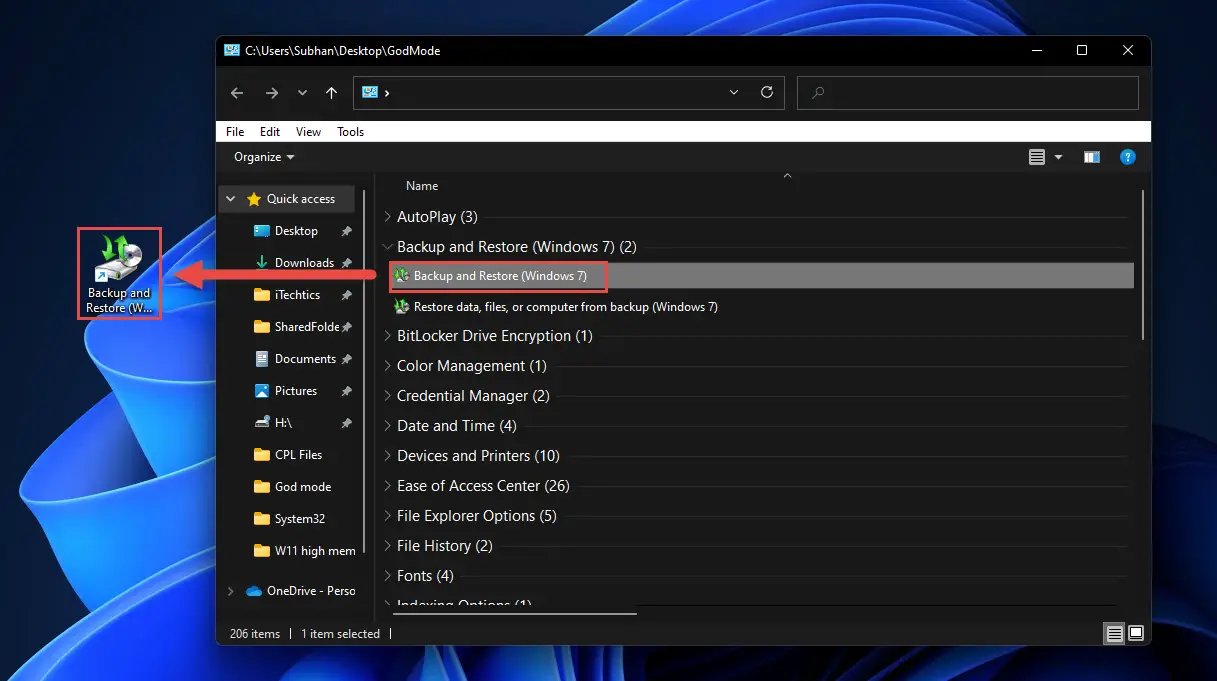This screenshot has width=1217, height=681.
Task: Switch to details view in the status bar
Action: pyautogui.click(x=1115, y=633)
